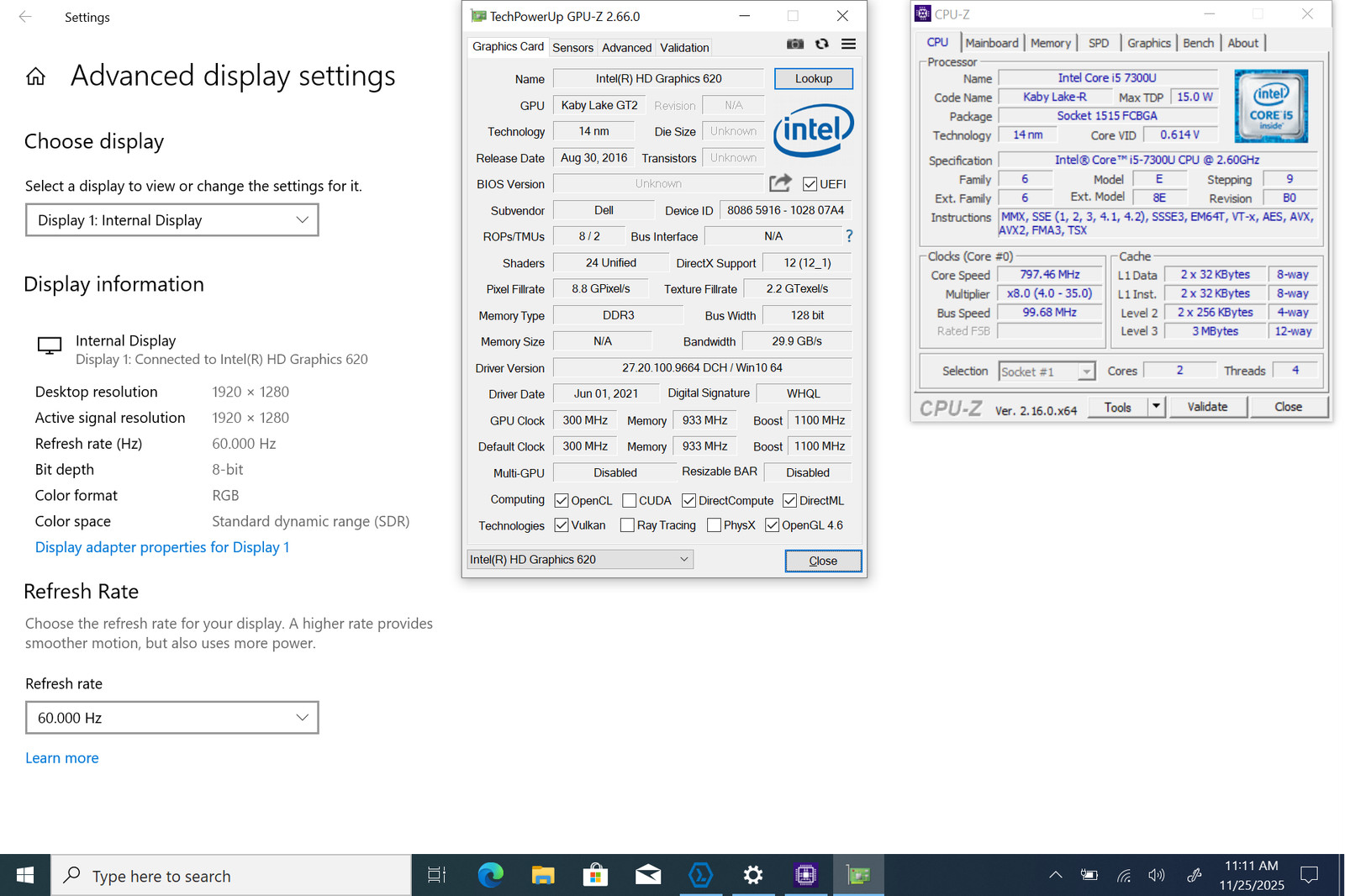Screen dimensions: 1345x896
Task: Click the Learn more link
Action: (x=62, y=758)
